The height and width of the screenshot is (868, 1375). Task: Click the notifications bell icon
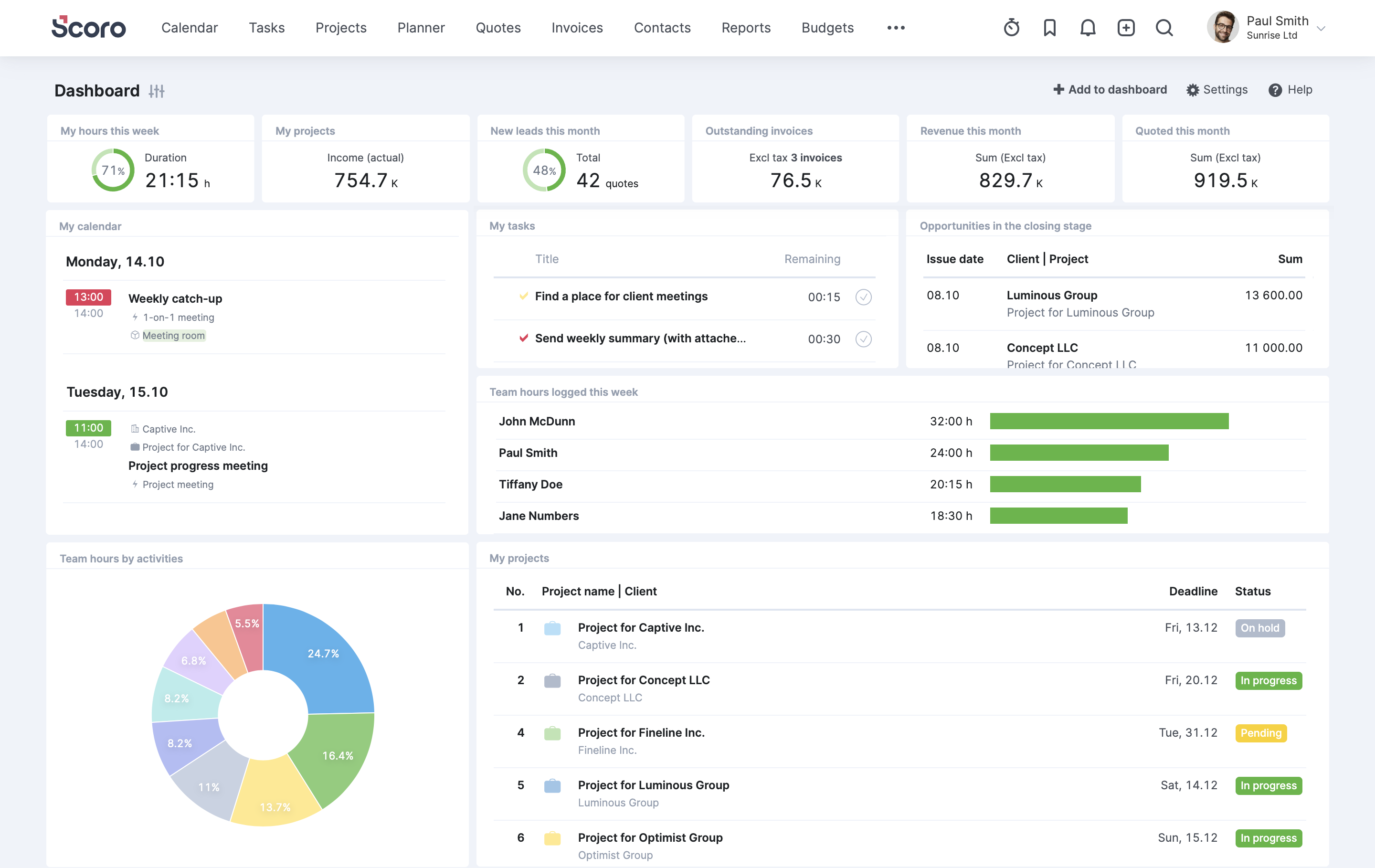(x=1087, y=27)
